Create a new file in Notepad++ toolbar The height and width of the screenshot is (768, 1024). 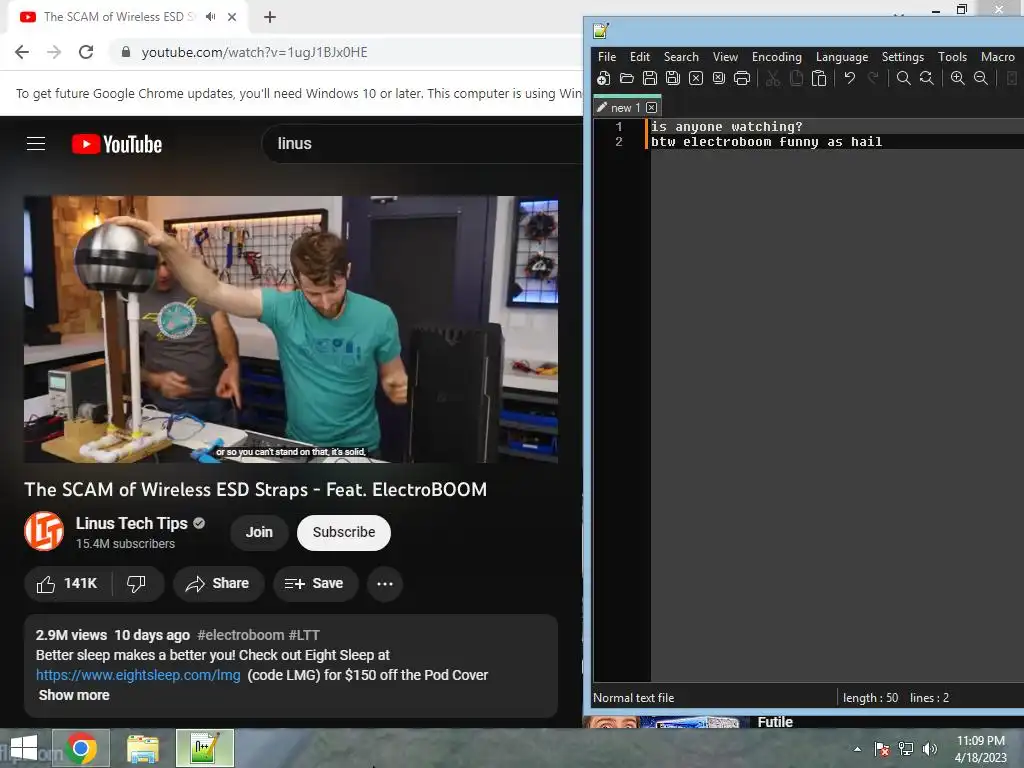click(x=603, y=78)
